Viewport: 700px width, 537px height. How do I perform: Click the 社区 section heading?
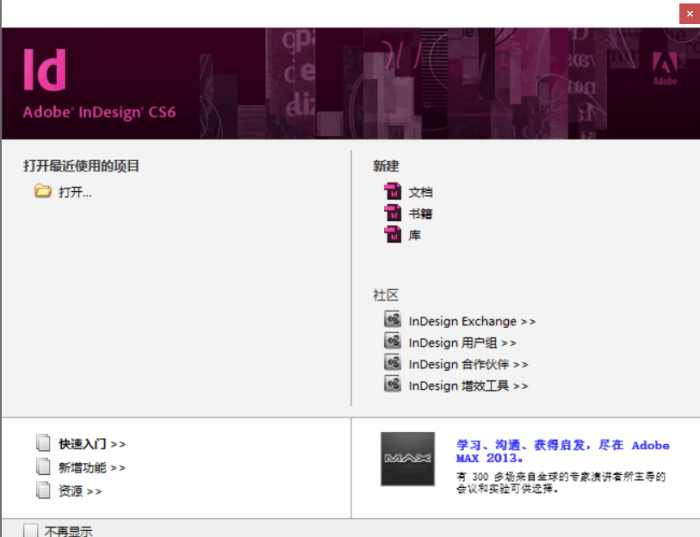(x=386, y=295)
